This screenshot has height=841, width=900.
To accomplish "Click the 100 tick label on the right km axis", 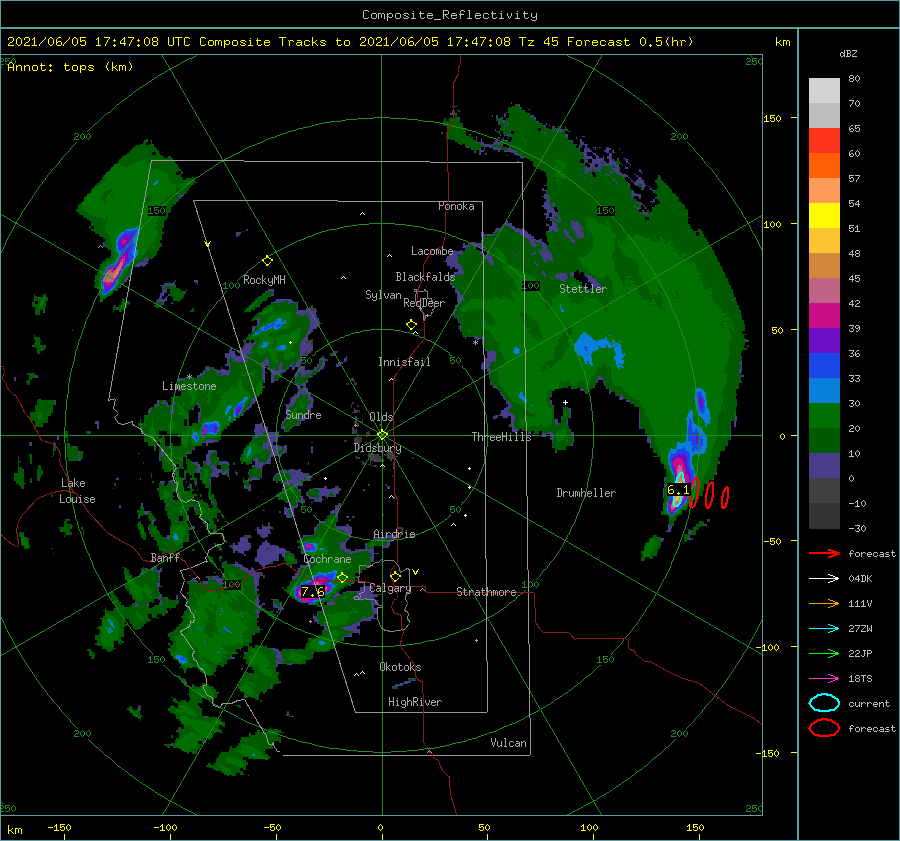I will [x=773, y=224].
